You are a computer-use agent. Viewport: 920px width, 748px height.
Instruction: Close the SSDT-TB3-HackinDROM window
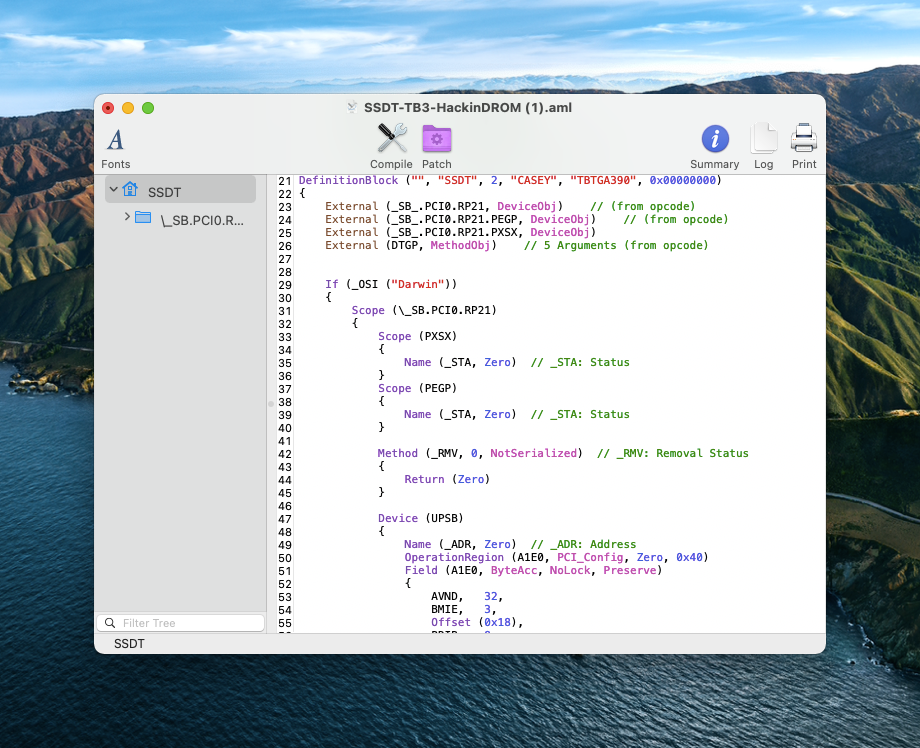point(108,108)
